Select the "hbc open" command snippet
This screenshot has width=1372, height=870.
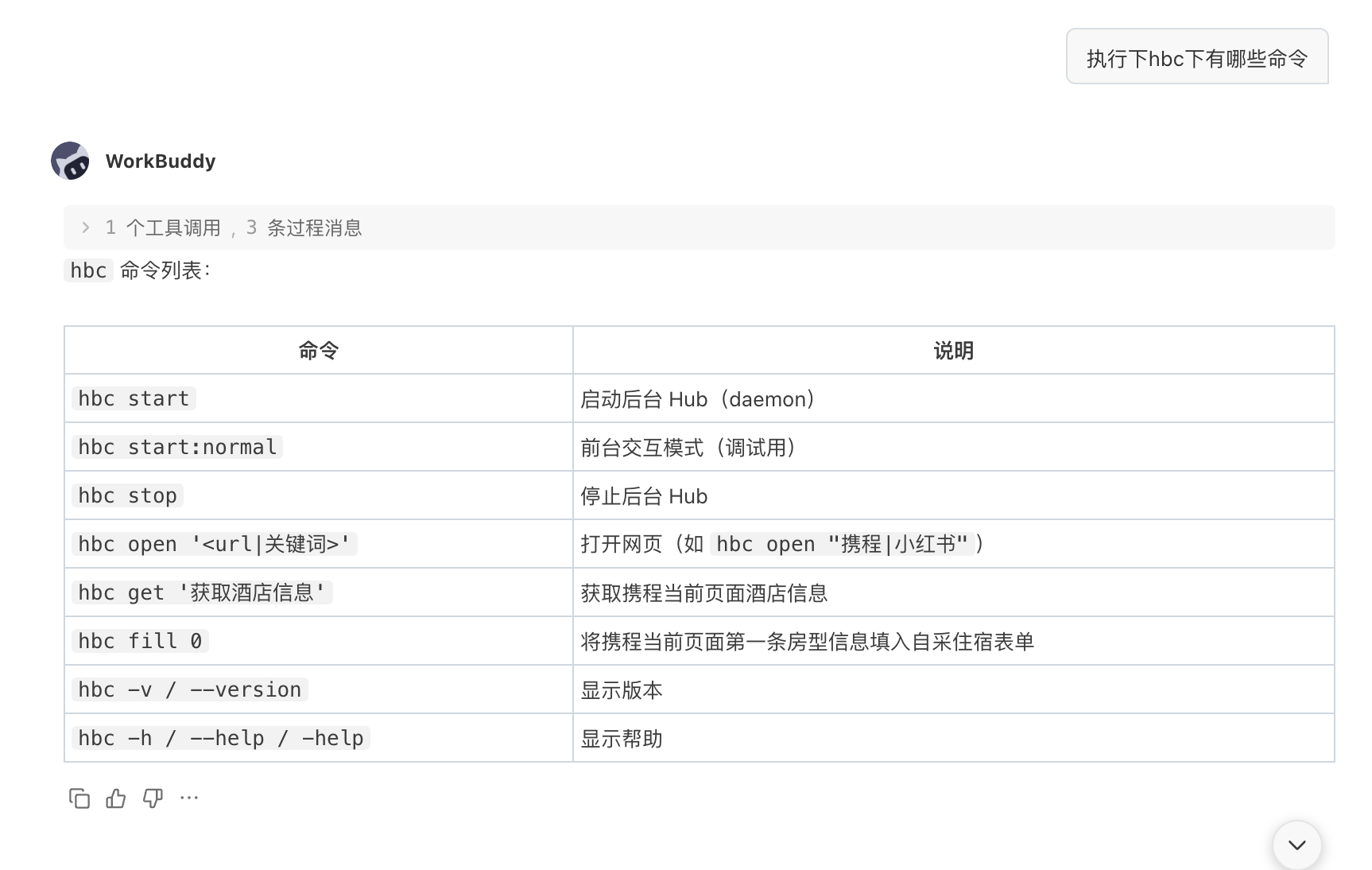213,543
